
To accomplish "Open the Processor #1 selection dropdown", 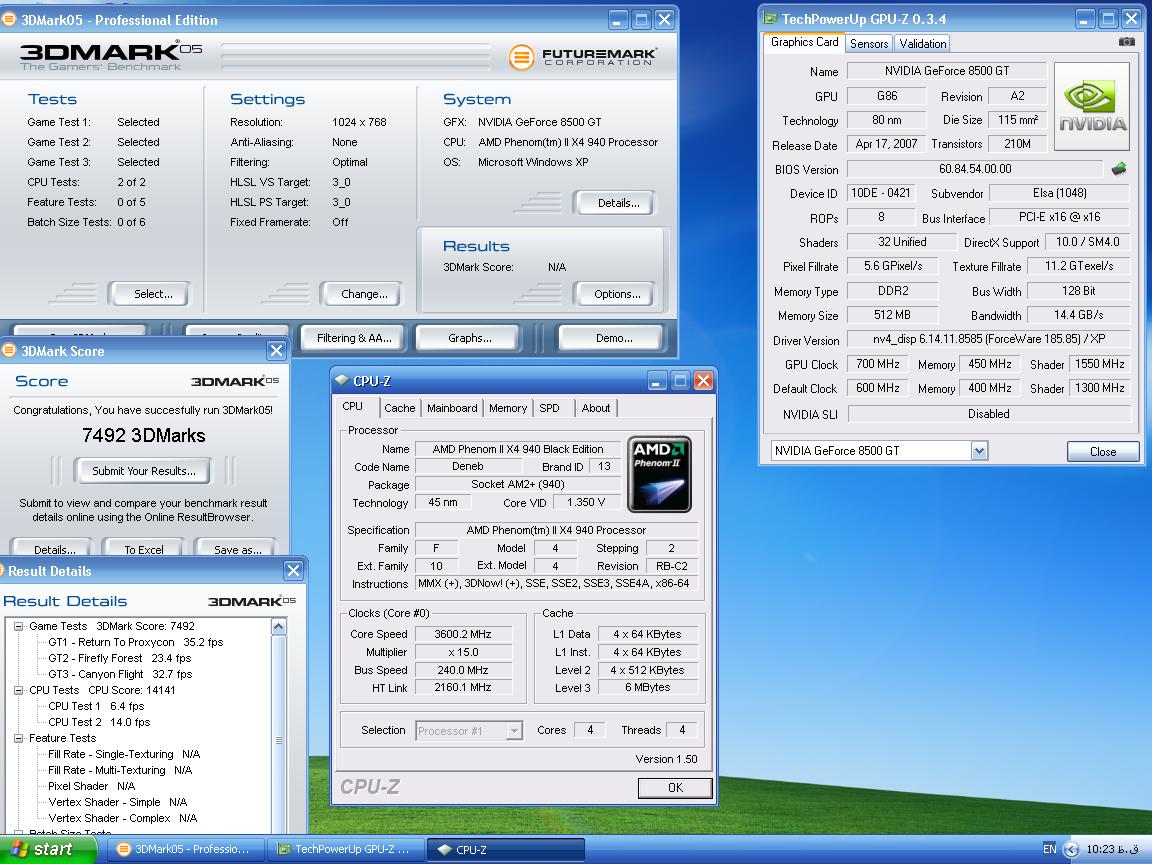I will (514, 730).
